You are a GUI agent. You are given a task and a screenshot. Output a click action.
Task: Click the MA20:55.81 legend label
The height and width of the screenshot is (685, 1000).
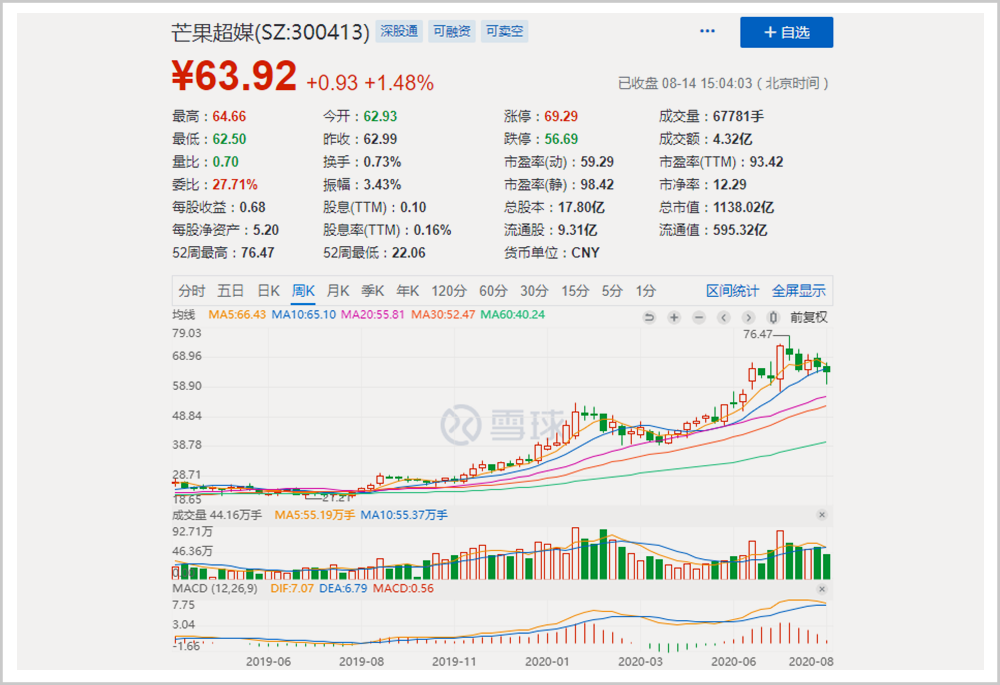pyautogui.click(x=372, y=315)
